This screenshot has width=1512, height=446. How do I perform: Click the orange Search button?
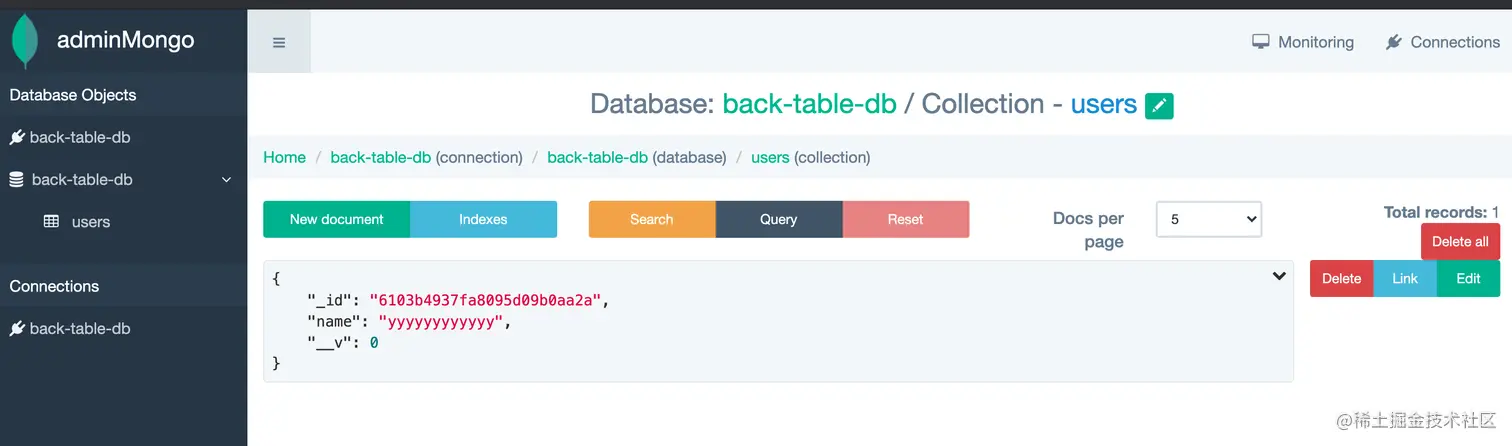tap(652, 219)
